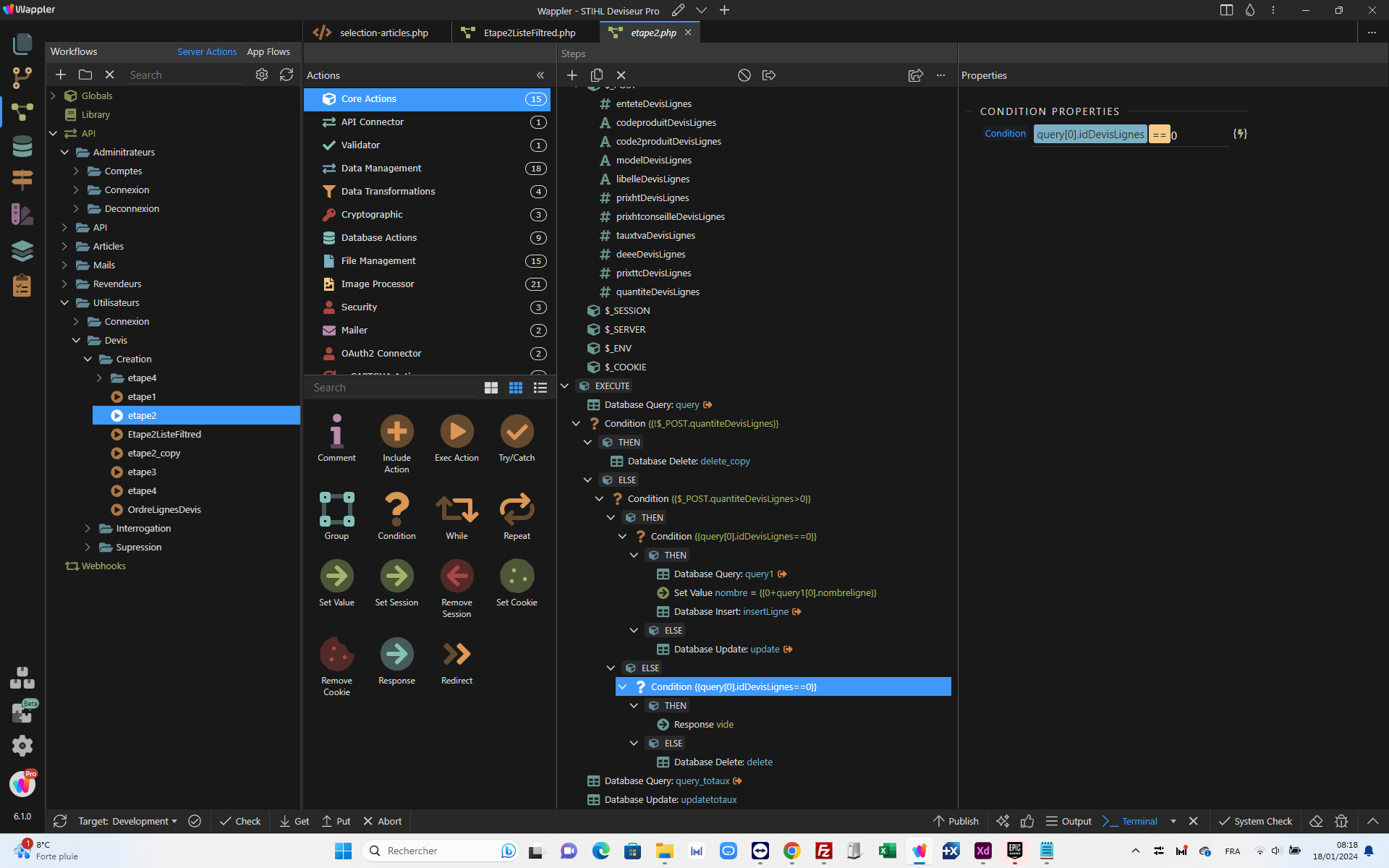This screenshot has height=868, width=1389.
Task: Collapse the Utilisateurs folder
Action: click(x=64, y=302)
